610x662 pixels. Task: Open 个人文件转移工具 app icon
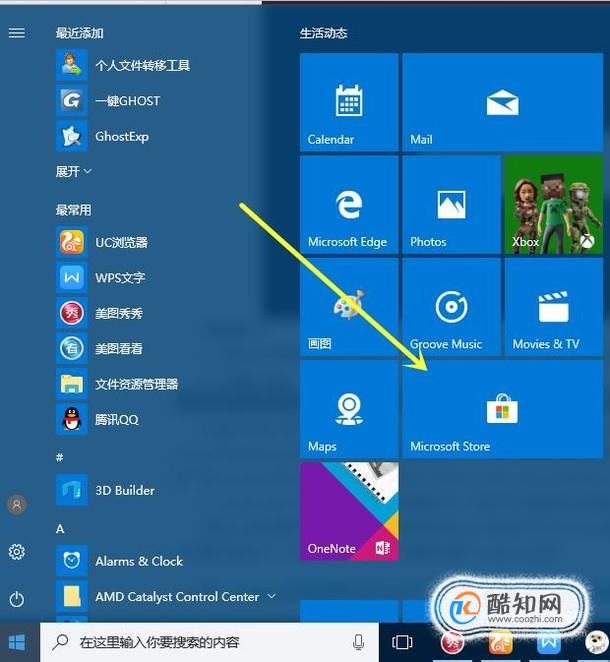(x=72, y=65)
